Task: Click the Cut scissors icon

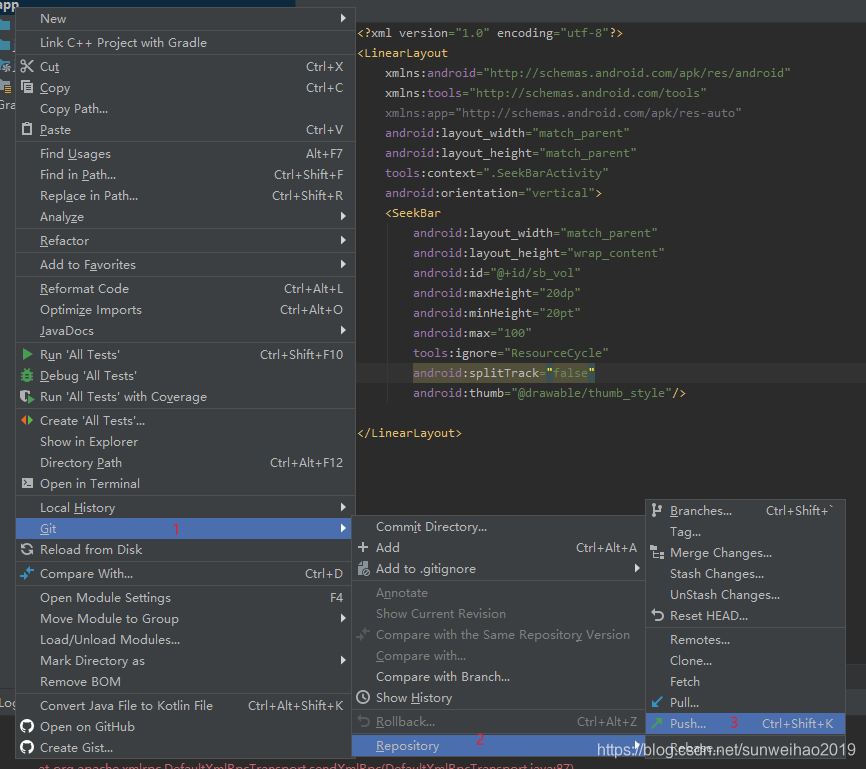Action: click(27, 66)
